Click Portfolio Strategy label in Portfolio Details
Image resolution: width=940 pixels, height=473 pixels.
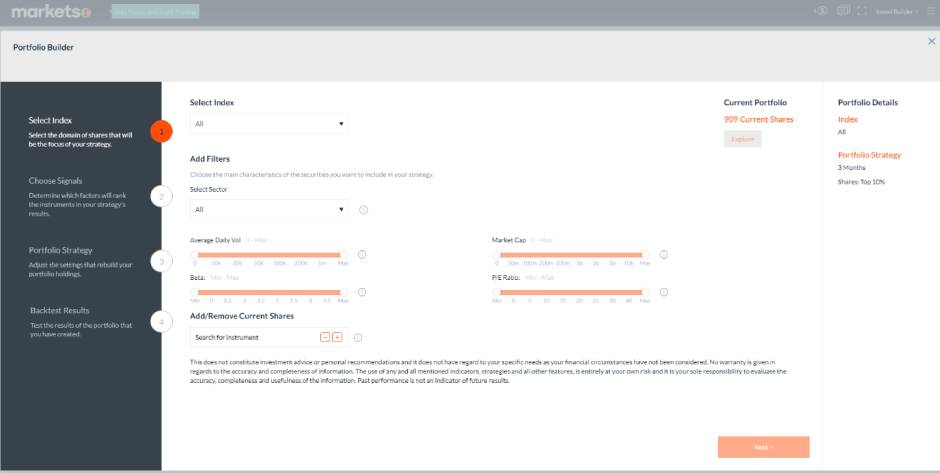869,155
